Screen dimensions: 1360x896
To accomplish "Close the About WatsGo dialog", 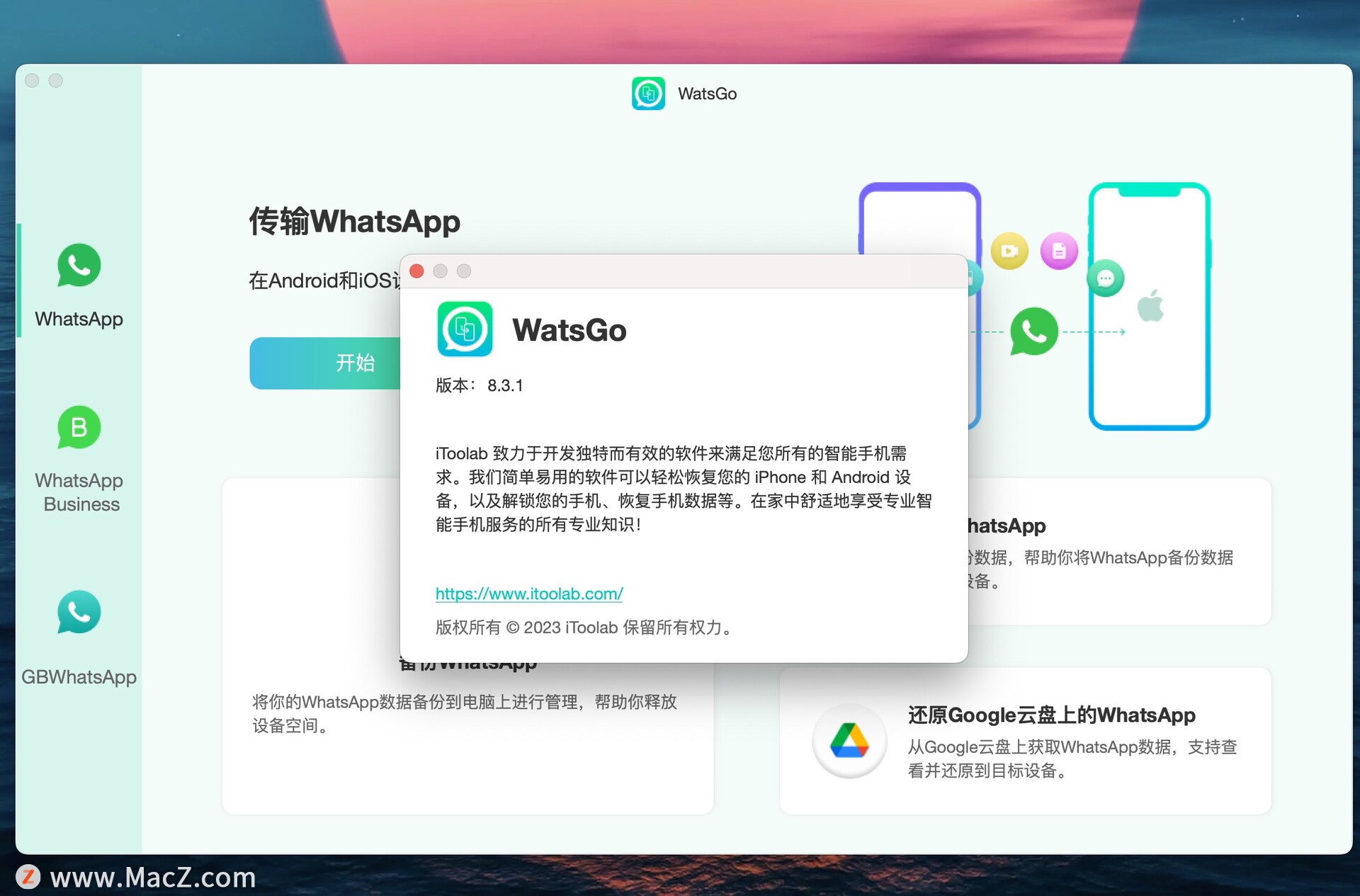I will point(416,271).
